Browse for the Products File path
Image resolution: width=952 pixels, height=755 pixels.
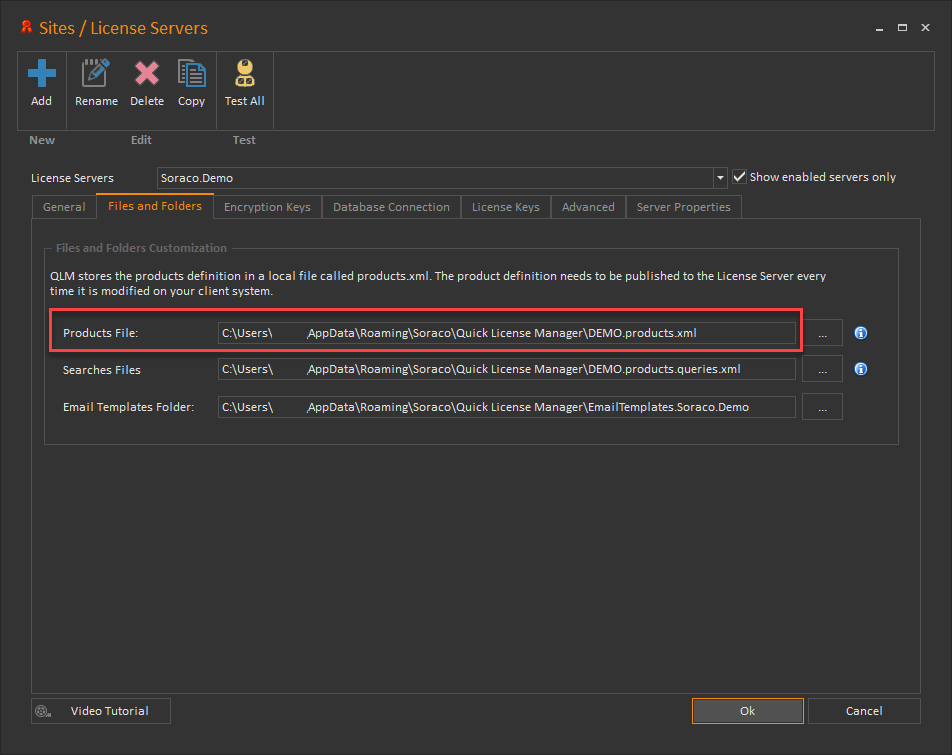[x=822, y=333]
